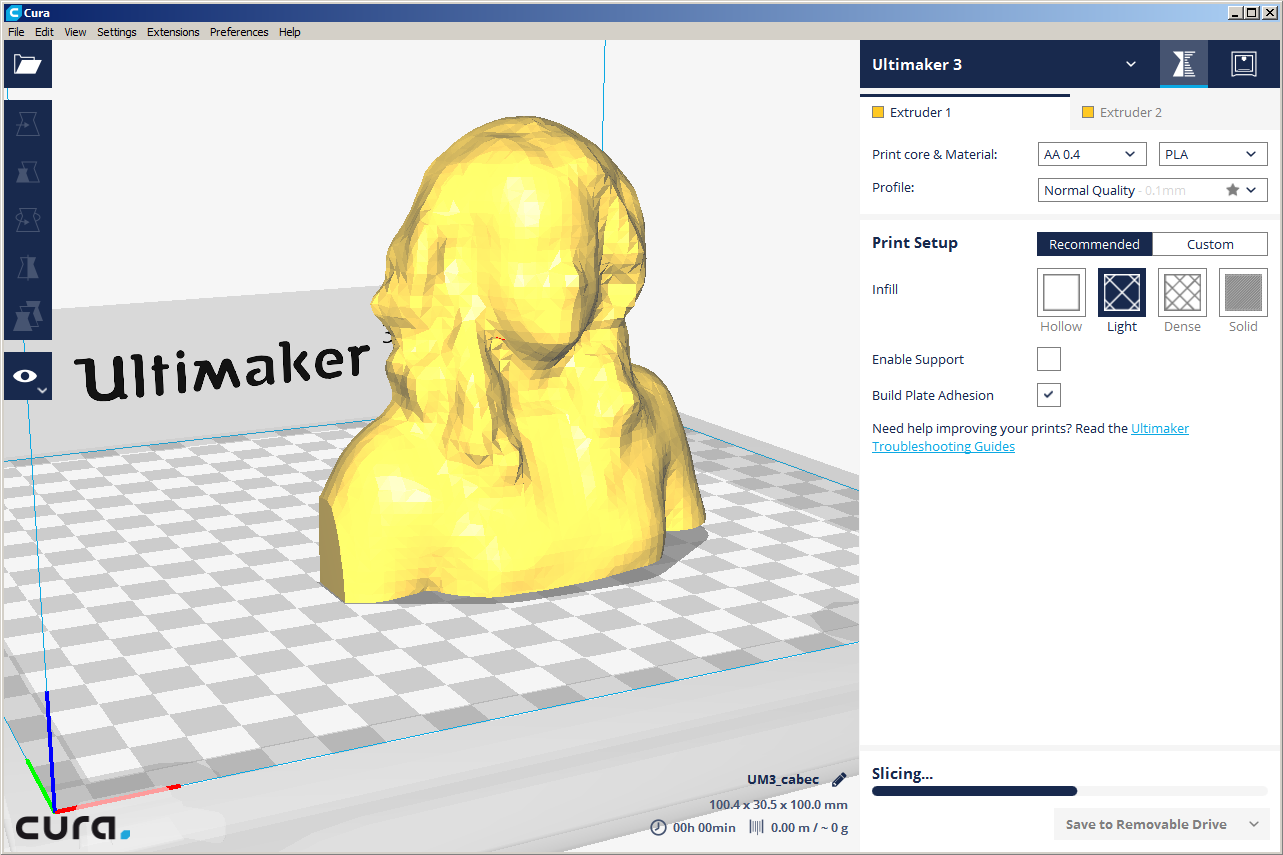1283x855 pixels.
Task: Click the Extruder 2 yellow color swatch
Action: point(1088,113)
